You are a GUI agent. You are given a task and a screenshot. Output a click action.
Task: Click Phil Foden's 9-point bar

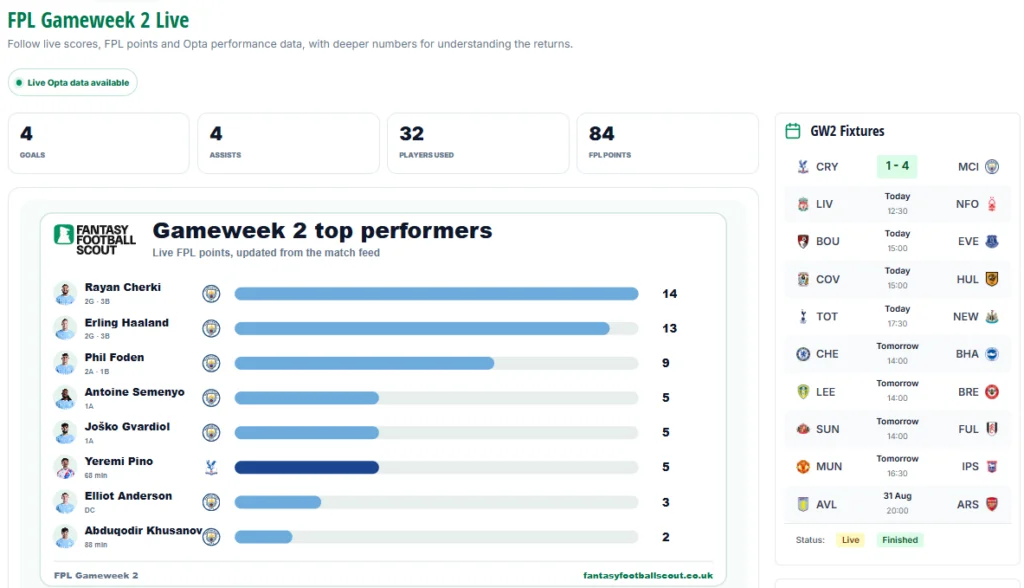click(x=364, y=363)
